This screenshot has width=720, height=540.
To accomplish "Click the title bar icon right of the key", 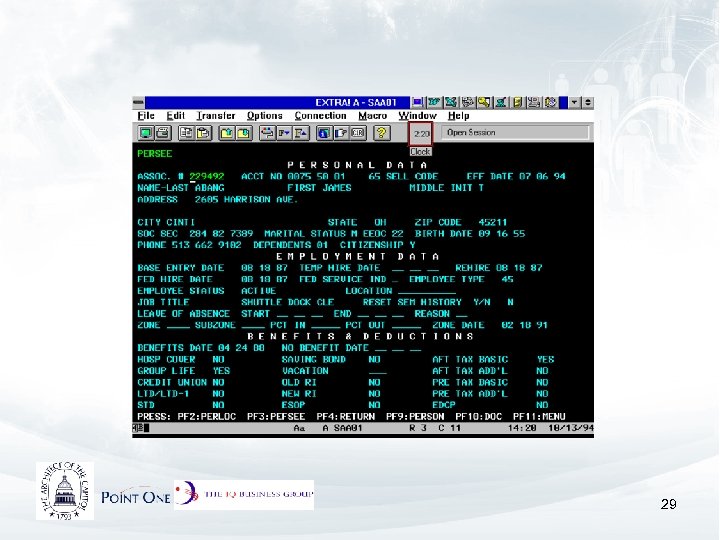I will click(501, 102).
